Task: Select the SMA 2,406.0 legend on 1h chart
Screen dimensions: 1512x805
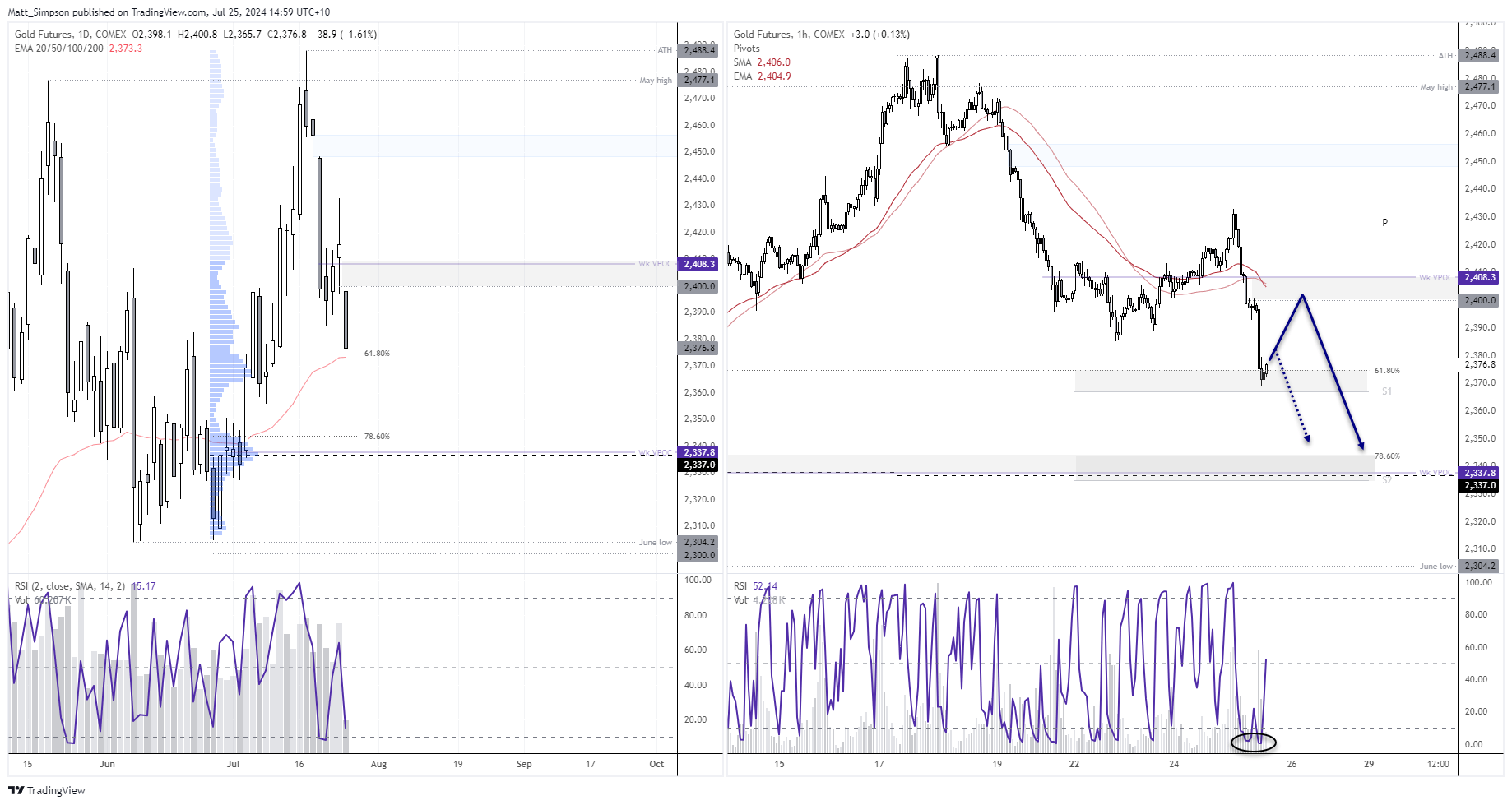Action: [762, 62]
